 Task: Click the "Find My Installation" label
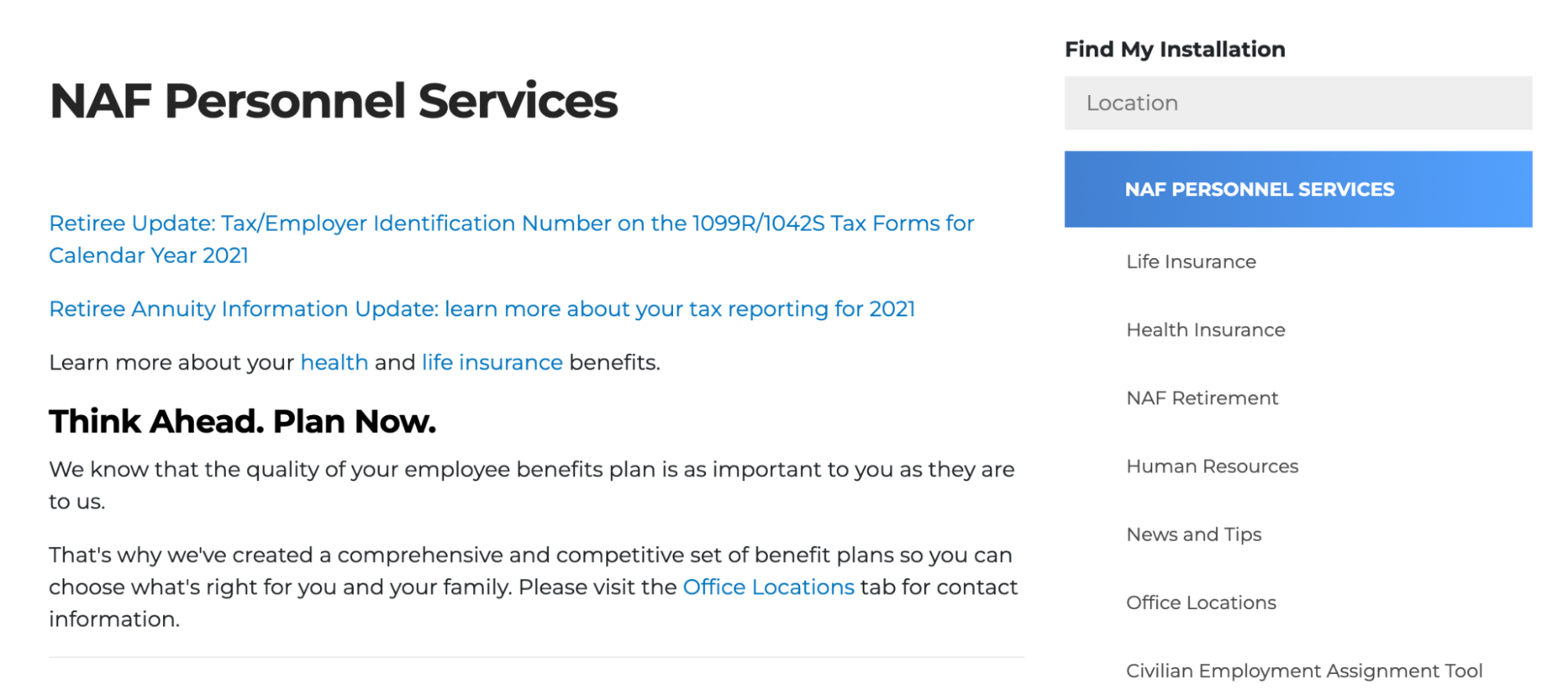click(1174, 49)
